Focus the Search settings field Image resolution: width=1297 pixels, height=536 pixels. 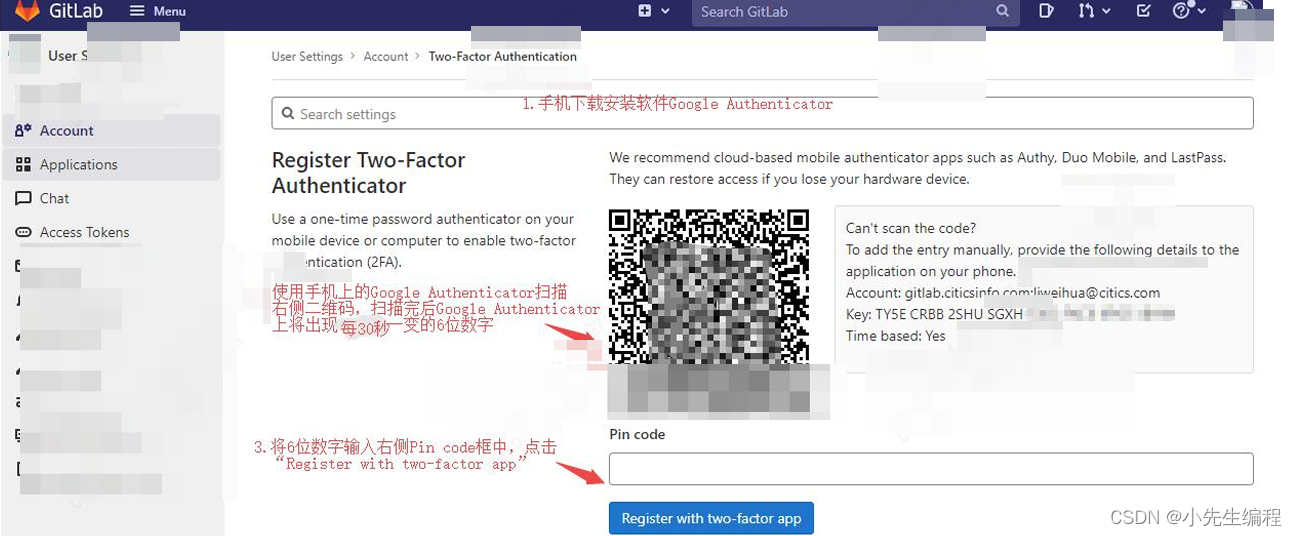pyautogui.click(x=762, y=113)
